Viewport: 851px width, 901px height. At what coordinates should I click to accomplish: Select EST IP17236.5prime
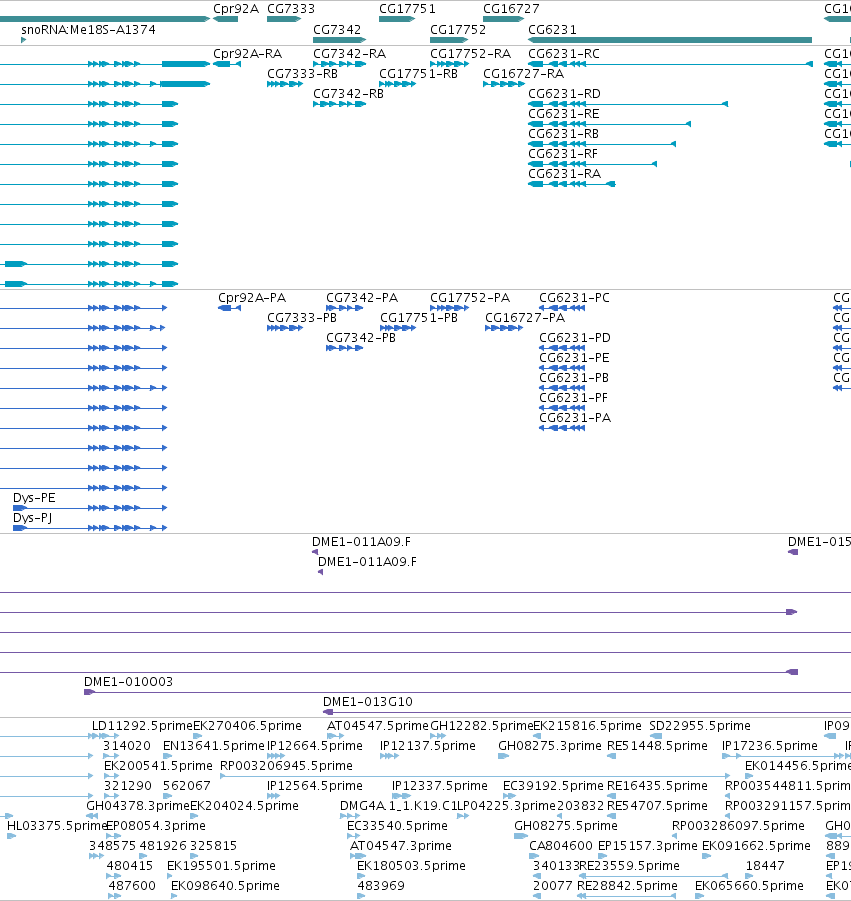pyautogui.click(x=769, y=746)
